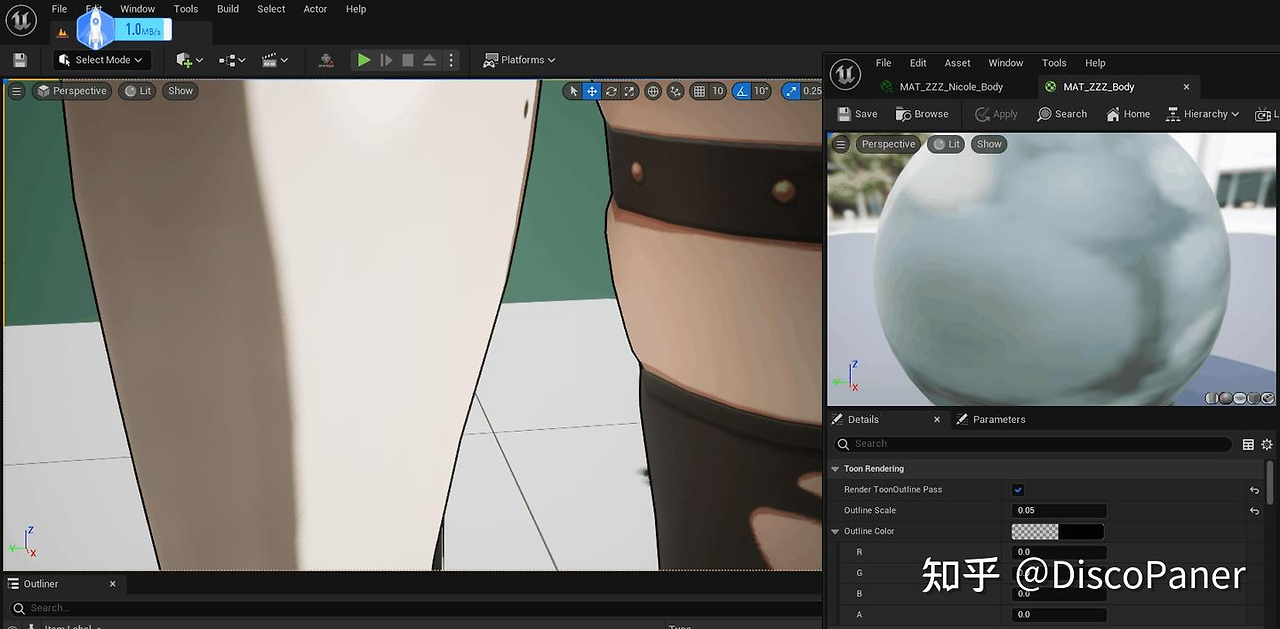The height and width of the screenshot is (629, 1280).
Task: Open Lit view mode menu in the main viewport
Action: tap(137, 91)
